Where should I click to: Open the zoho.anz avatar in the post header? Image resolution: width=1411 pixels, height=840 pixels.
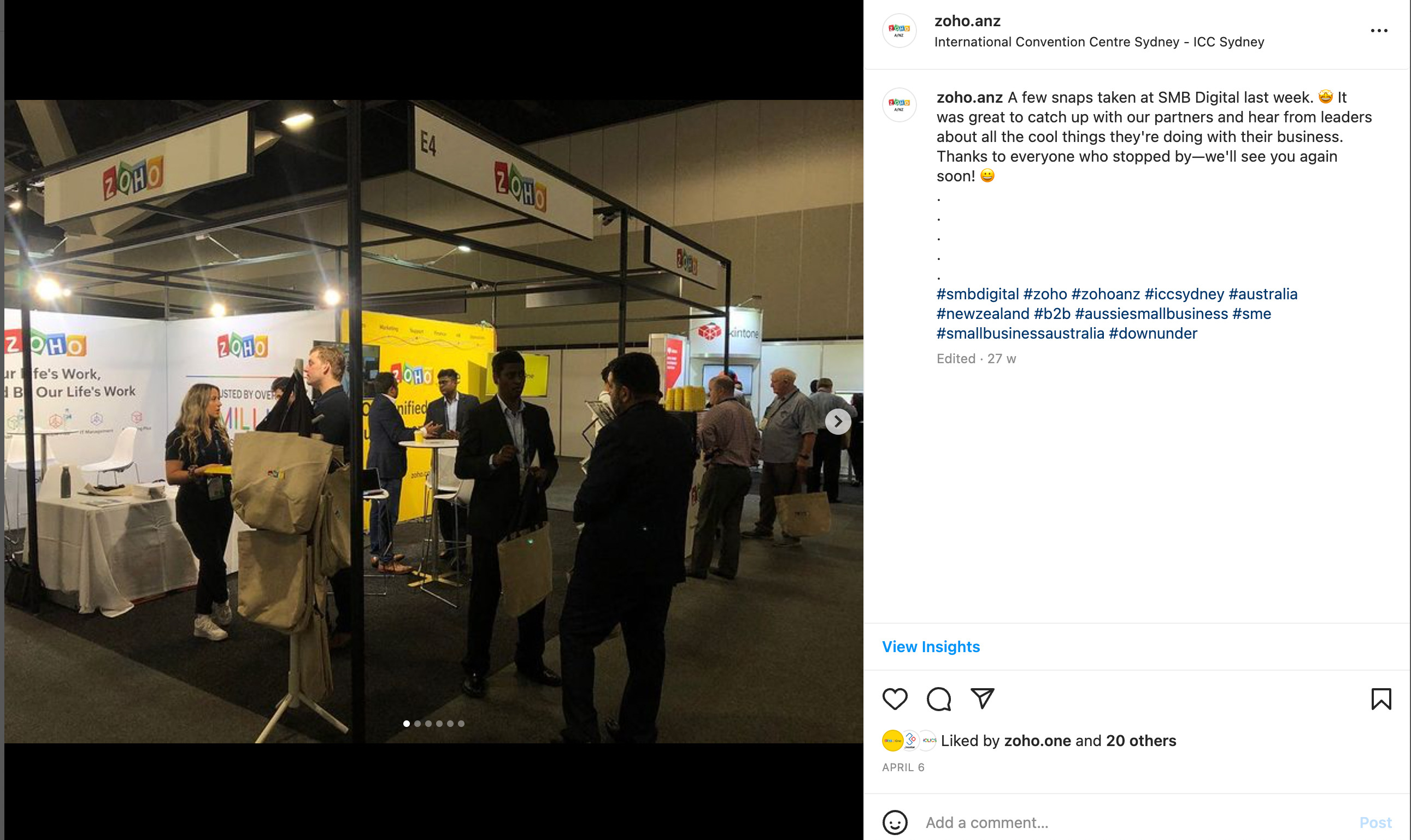tap(899, 31)
